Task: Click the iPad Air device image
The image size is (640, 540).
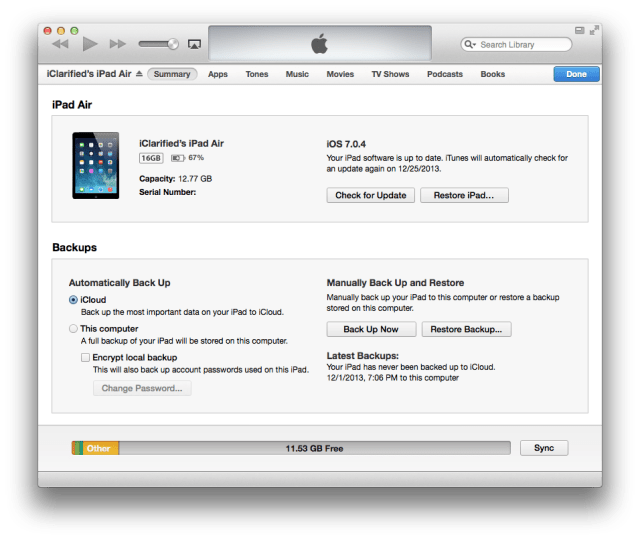Action: click(x=96, y=165)
